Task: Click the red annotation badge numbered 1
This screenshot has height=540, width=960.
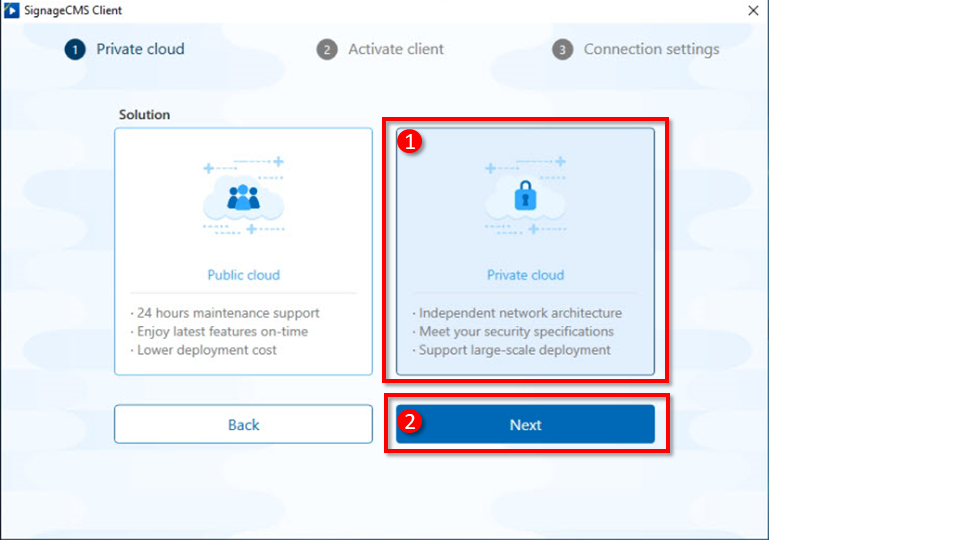Action: (x=409, y=142)
